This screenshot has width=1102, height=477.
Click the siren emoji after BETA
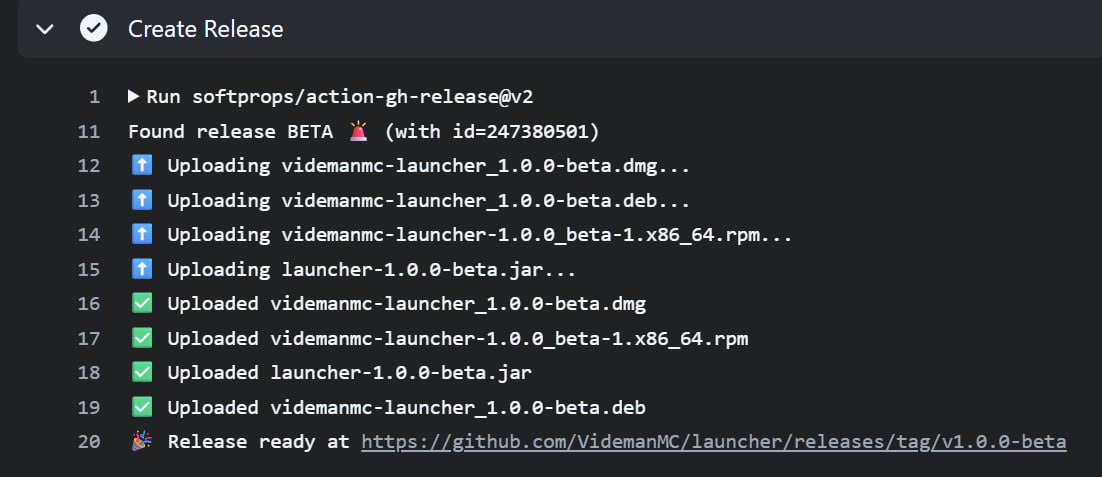[x=358, y=131]
